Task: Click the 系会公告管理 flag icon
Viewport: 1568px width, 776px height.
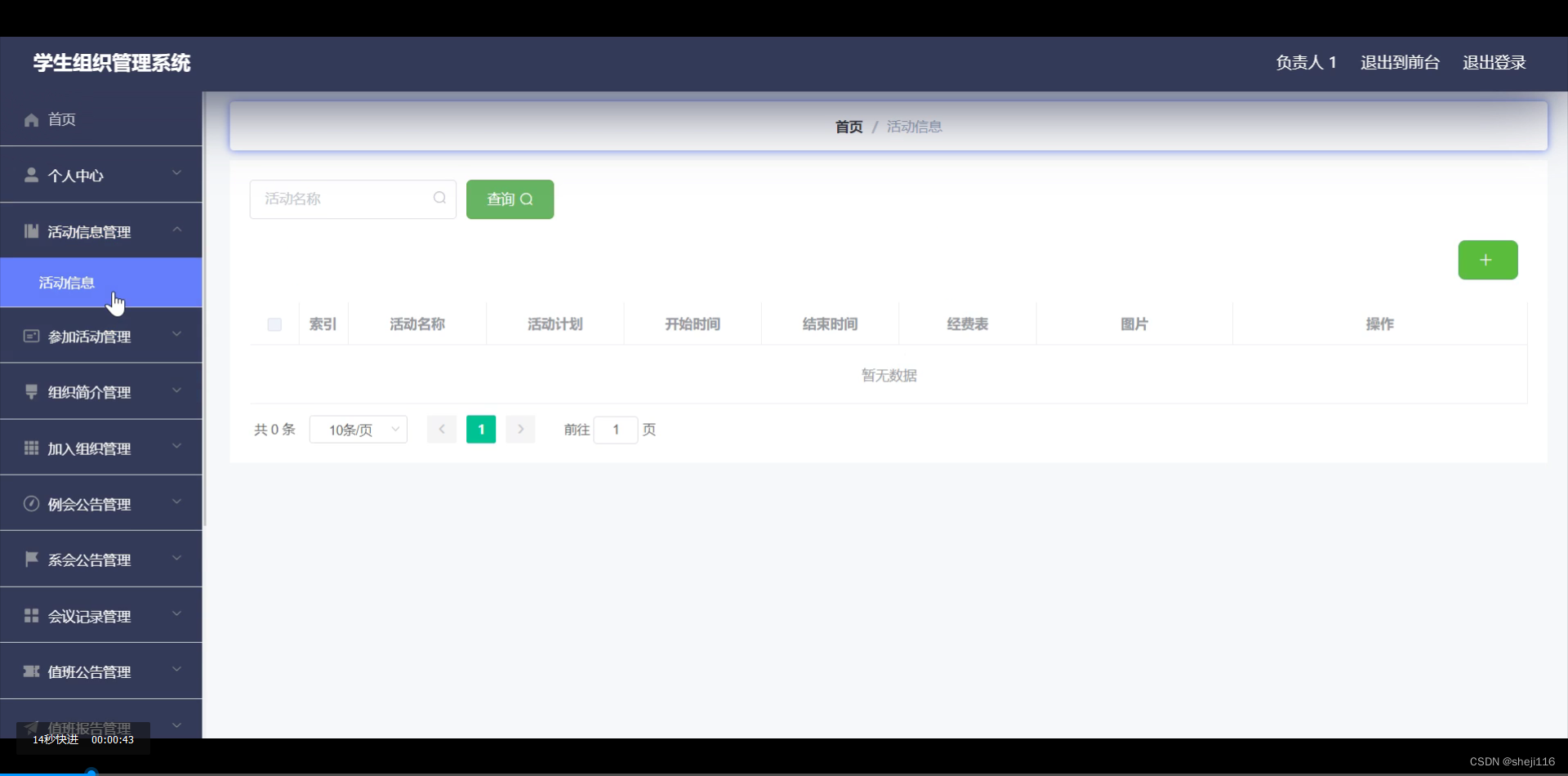Action: [30, 559]
